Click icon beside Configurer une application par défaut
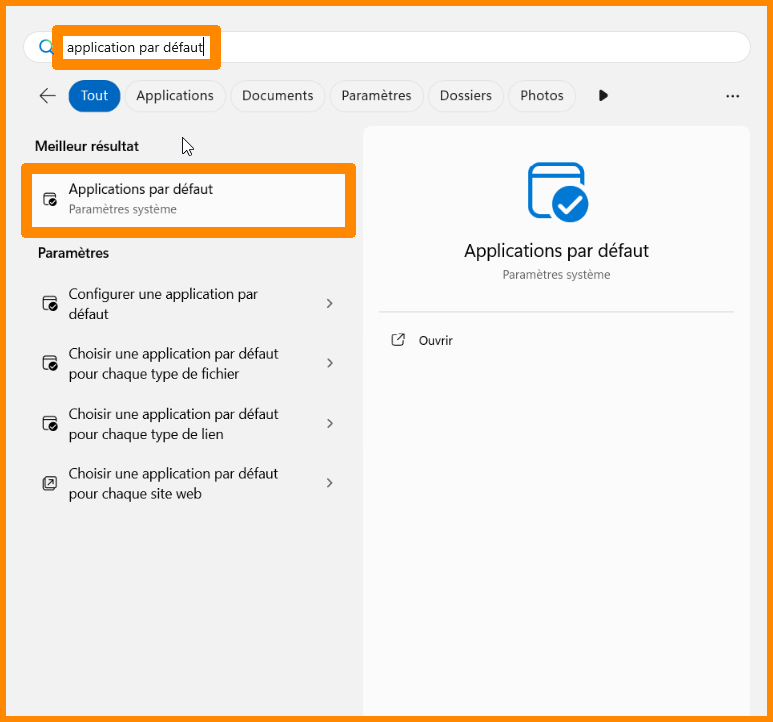Viewport: 773px width, 722px height. coord(50,304)
